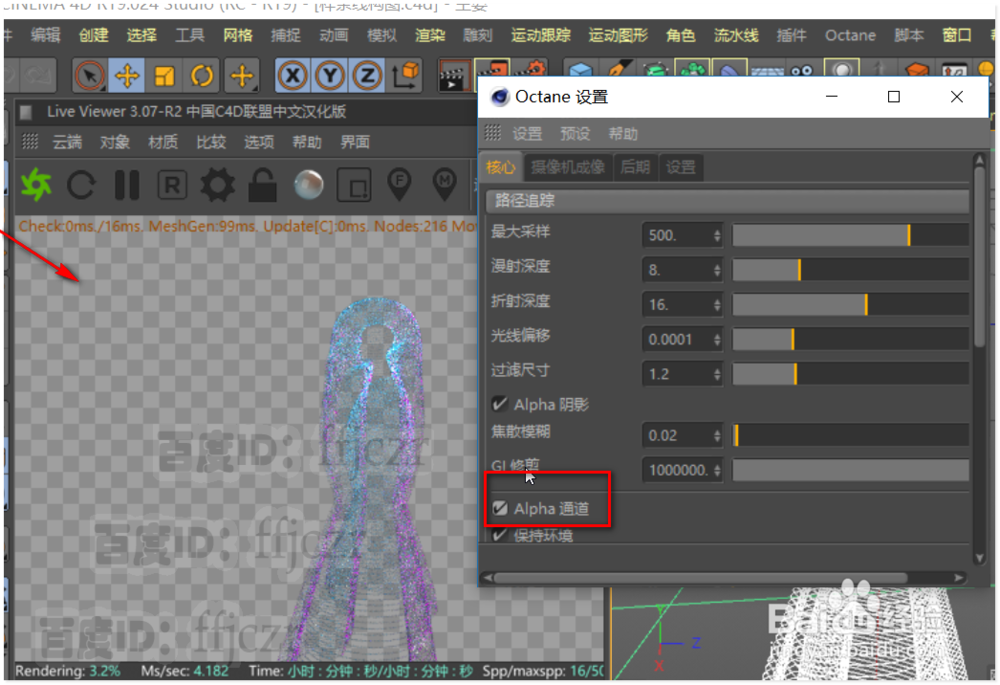This screenshot has height=685, width=1000.
Task: Activate the Rotate tool in toolbar
Action: click(x=202, y=76)
